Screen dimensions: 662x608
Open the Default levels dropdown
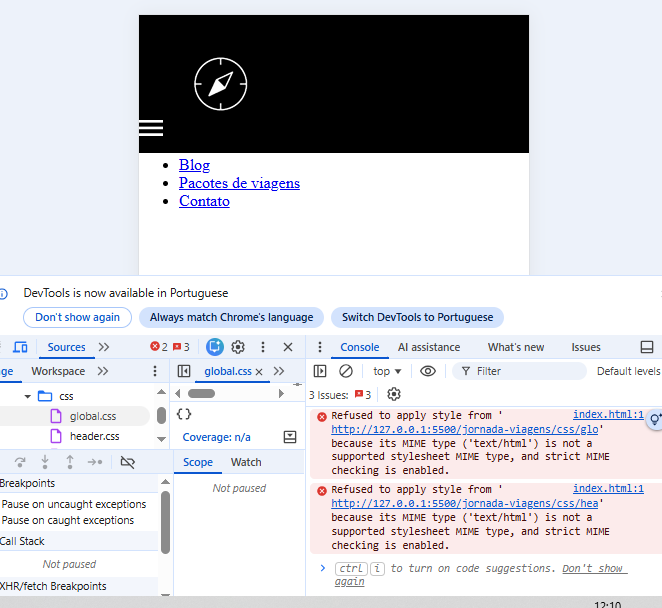coord(629,371)
